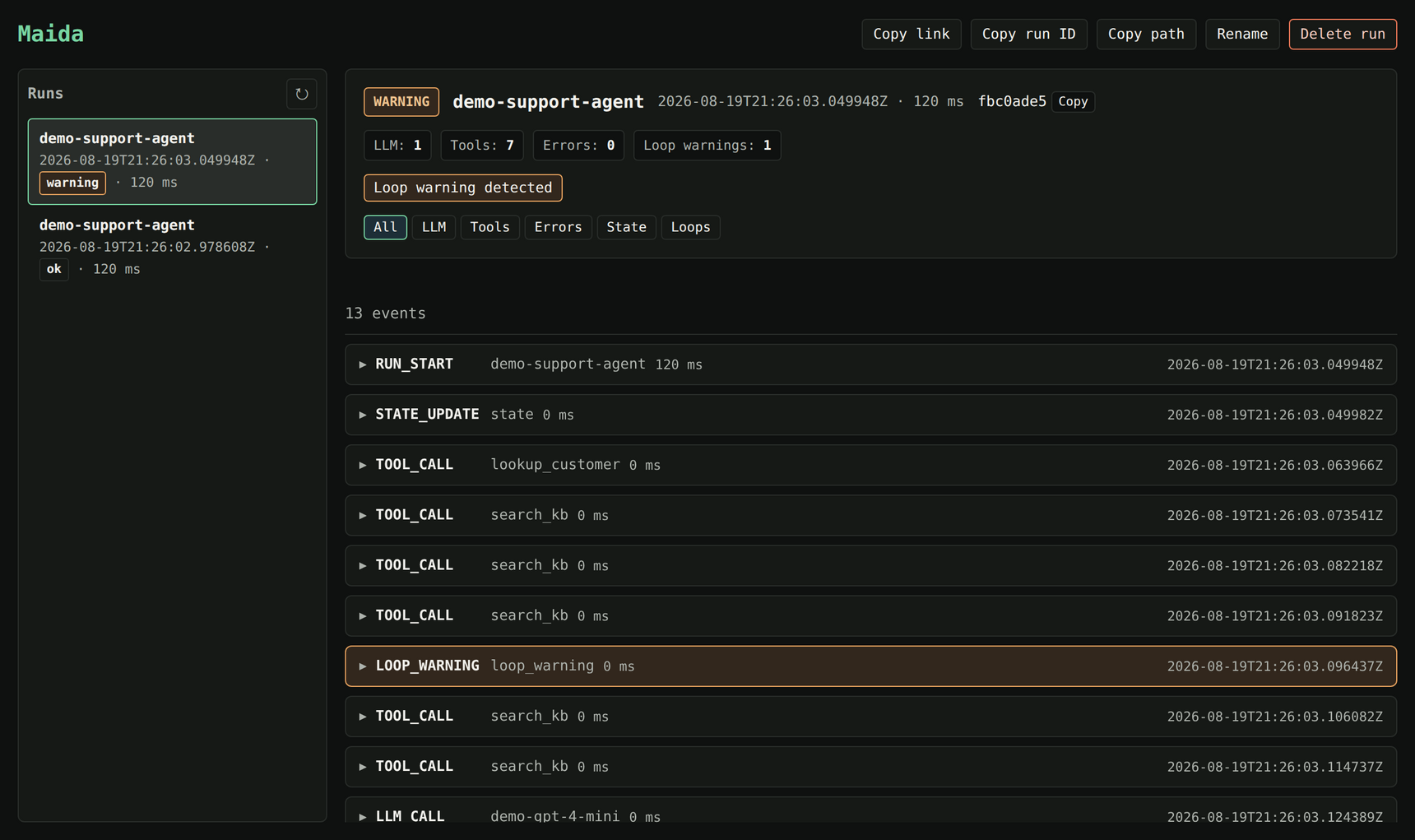Expand search_kb call at 03.082218Z
This screenshot has width=1415, height=840.
(870, 565)
